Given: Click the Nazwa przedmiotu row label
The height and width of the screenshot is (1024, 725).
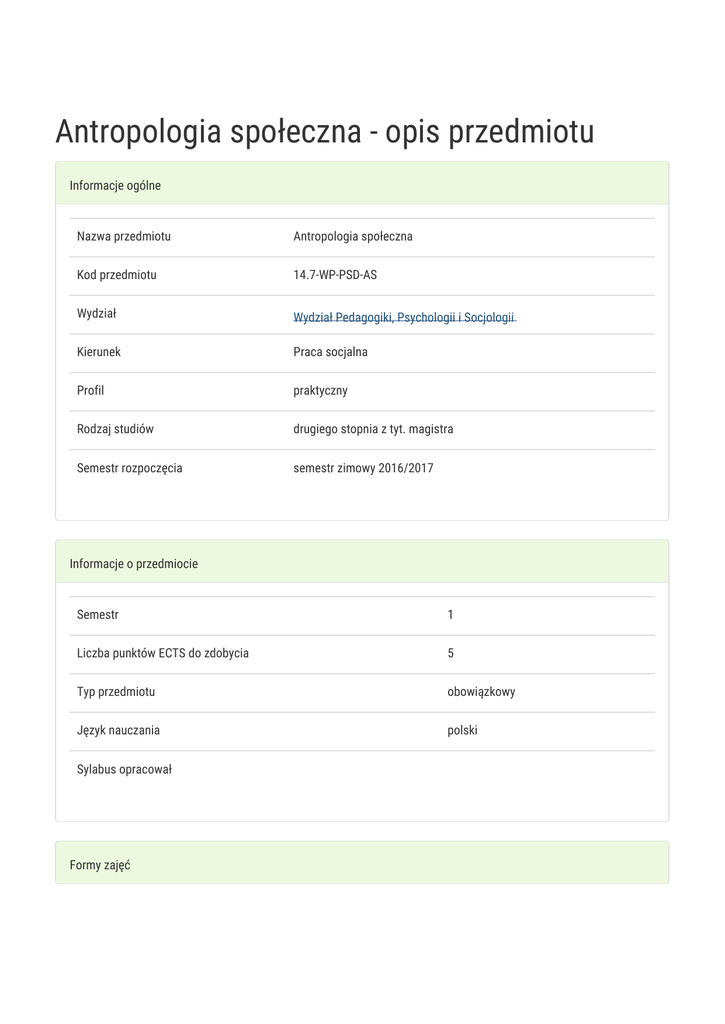Looking at the screenshot, I should 124,236.
